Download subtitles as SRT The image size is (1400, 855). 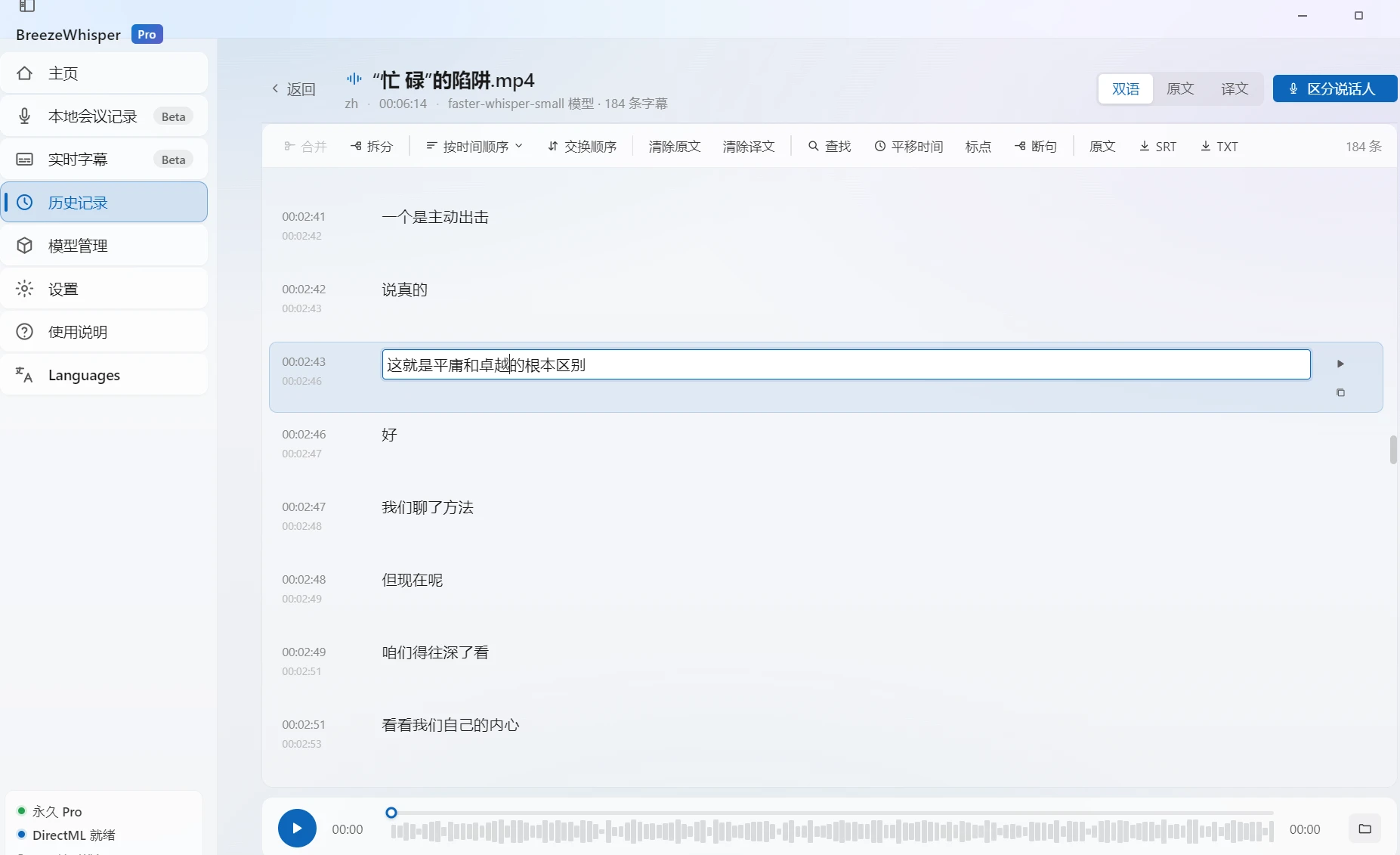tap(1158, 147)
